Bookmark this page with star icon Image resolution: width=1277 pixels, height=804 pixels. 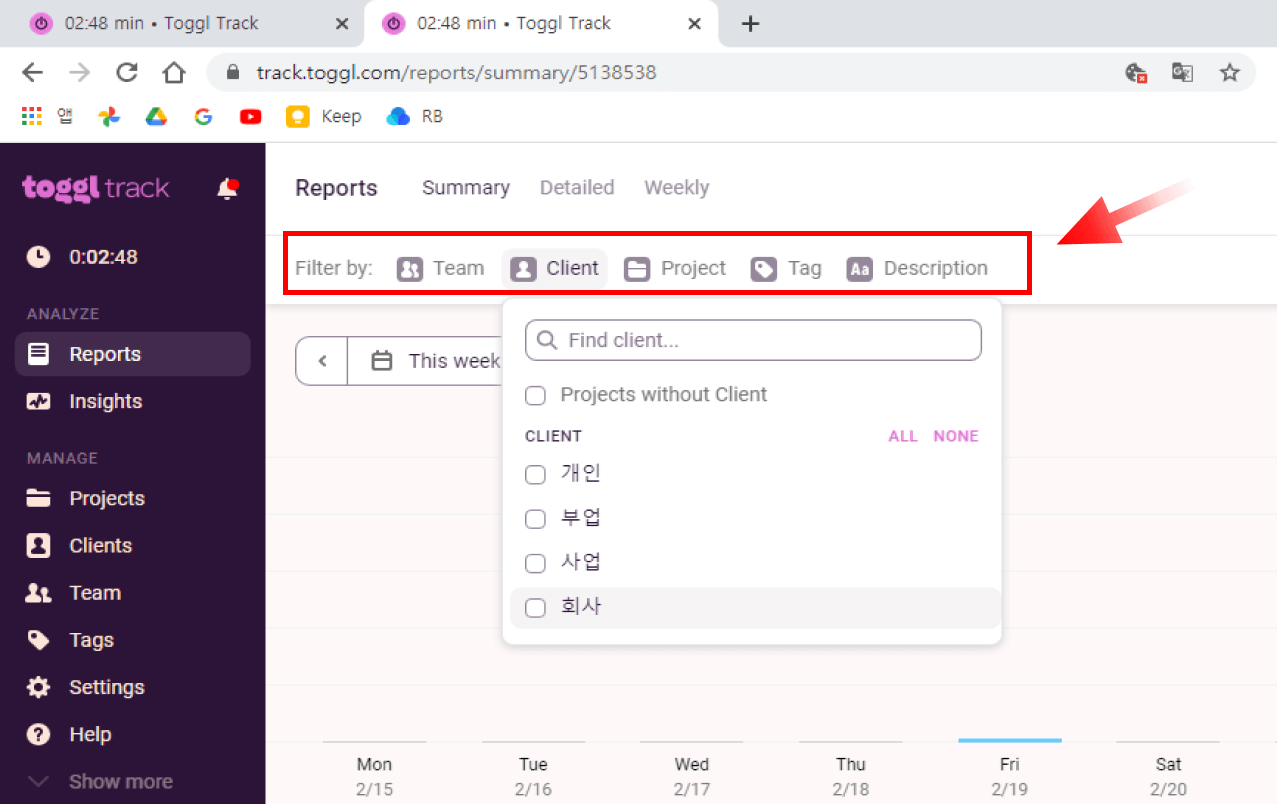point(1230,72)
